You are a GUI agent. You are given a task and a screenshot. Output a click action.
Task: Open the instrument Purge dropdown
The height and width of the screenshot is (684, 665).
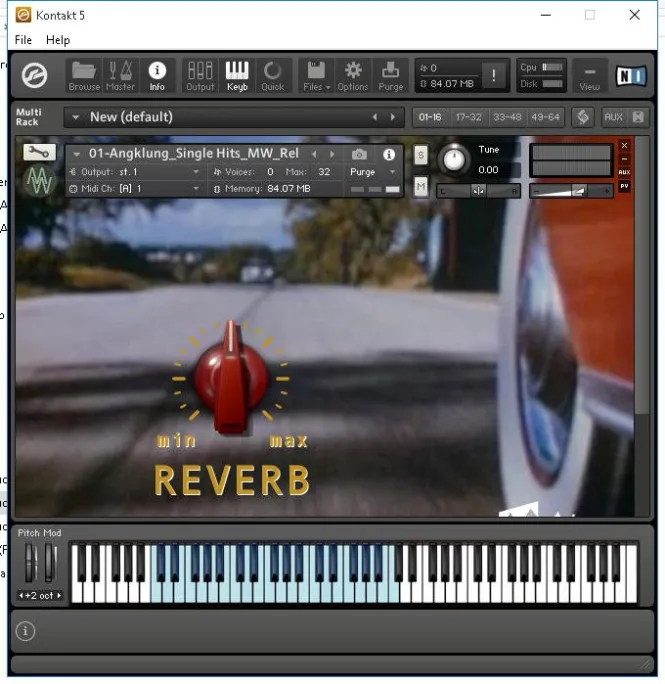click(x=373, y=172)
